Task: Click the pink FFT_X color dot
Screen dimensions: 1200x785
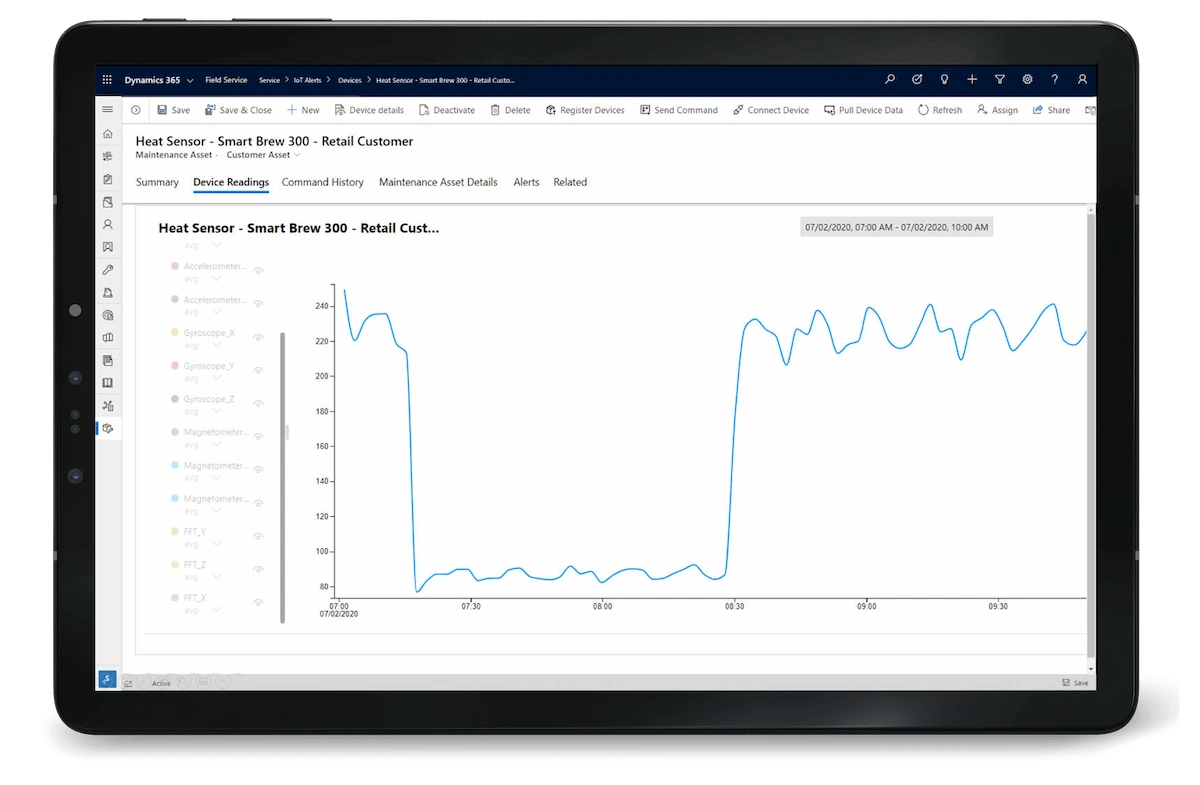Action: (175, 597)
